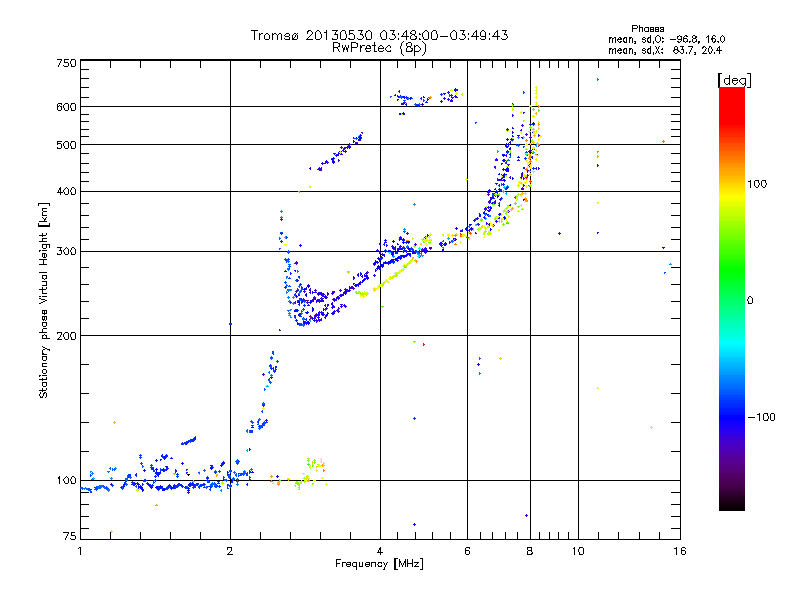Click the '[deg]' colorbar unit label
The image size is (800, 600).
coord(734,80)
